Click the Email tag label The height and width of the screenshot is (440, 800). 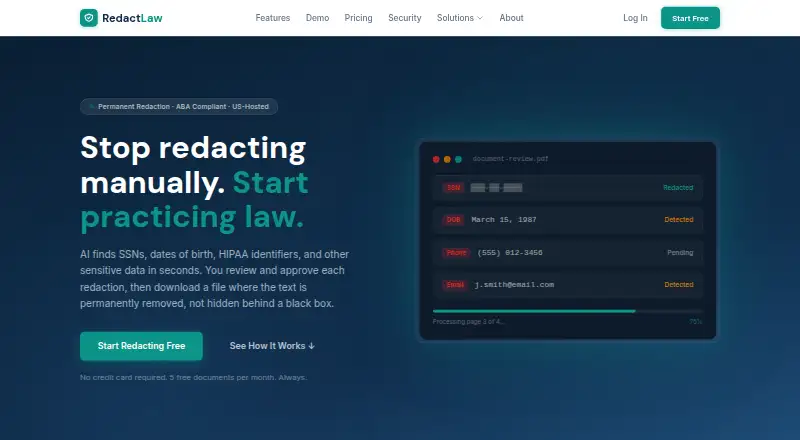(455, 285)
